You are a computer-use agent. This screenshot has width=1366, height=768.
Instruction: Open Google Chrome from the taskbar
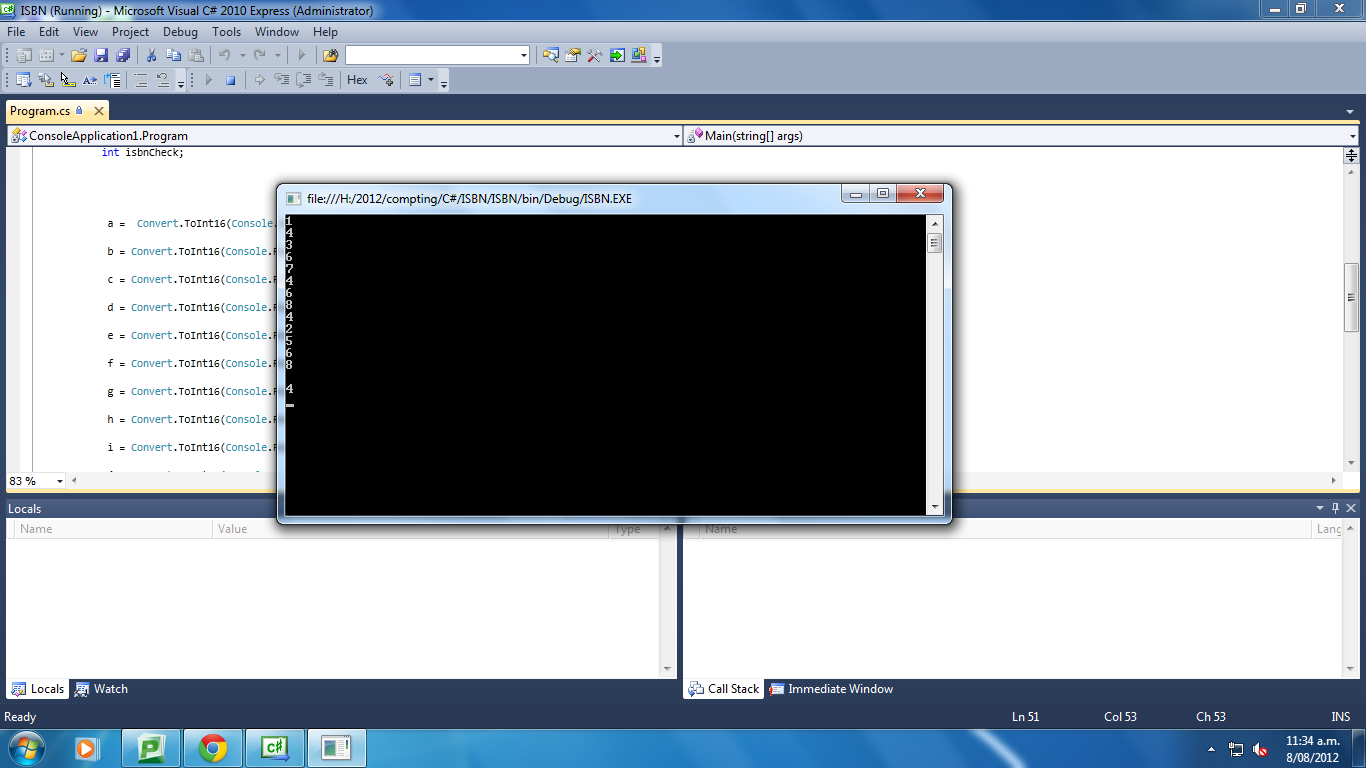point(212,747)
